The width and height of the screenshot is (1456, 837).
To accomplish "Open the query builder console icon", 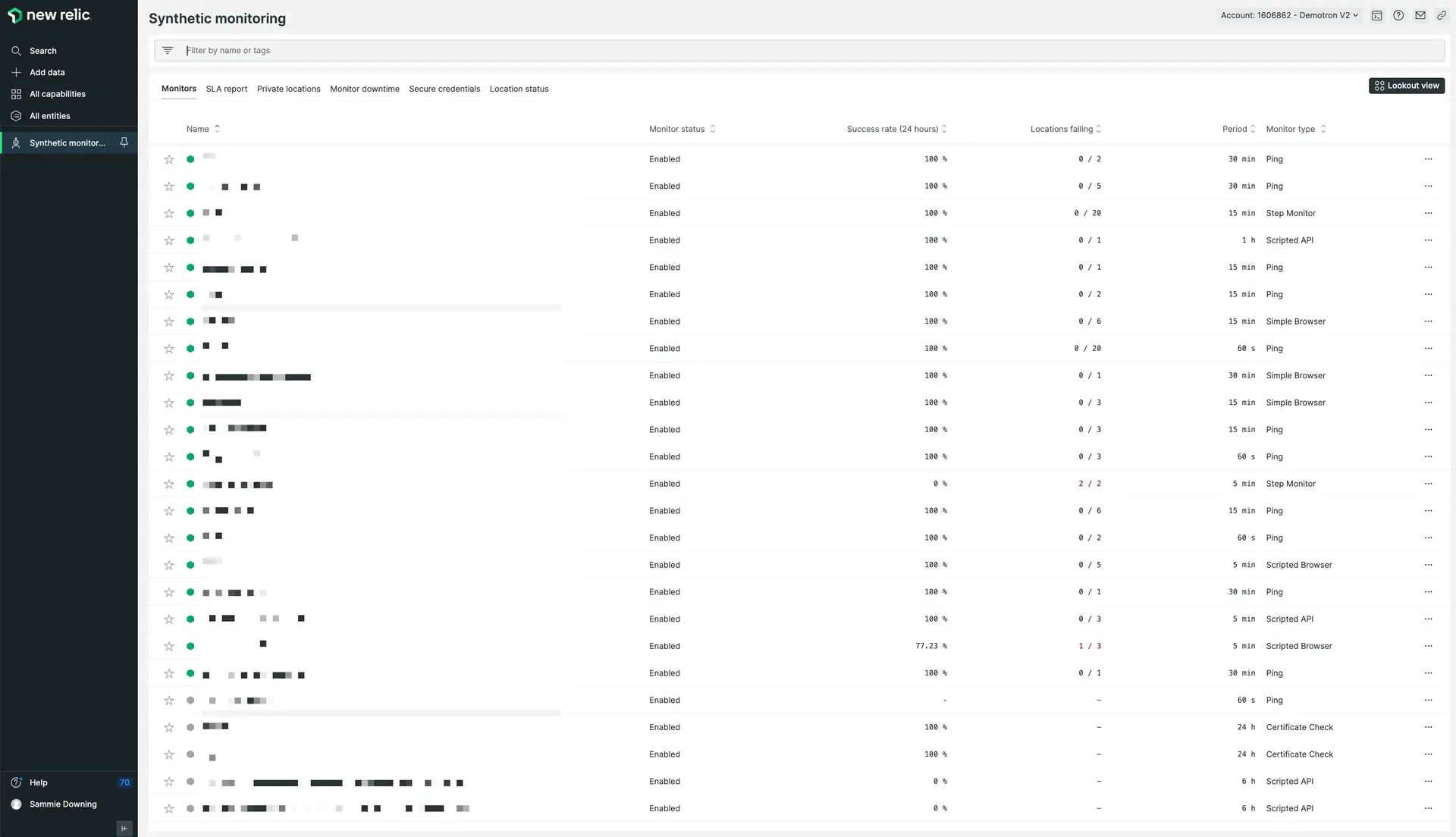I will click(x=1377, y=15).
